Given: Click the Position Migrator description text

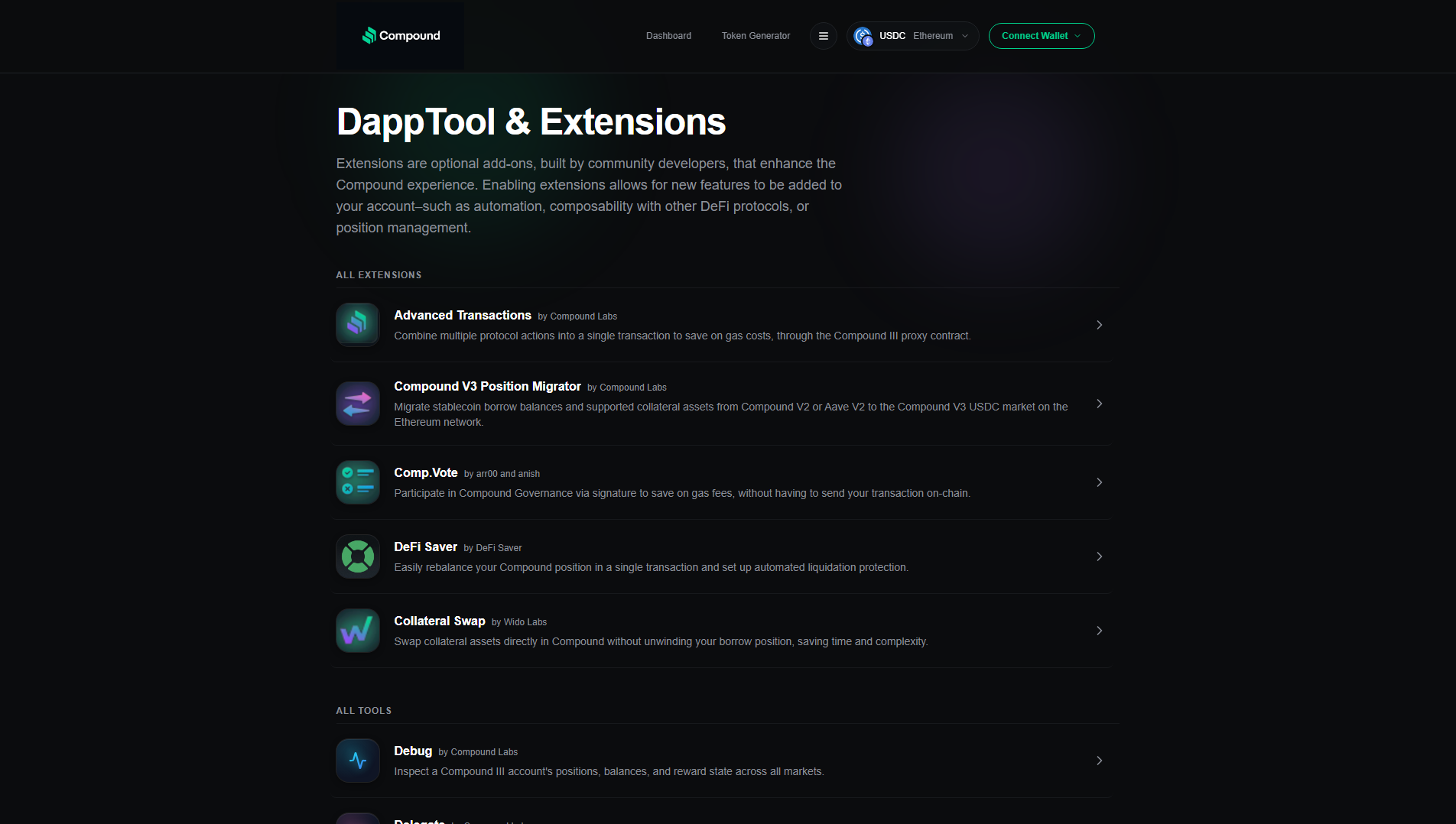Looking at the screenshot, I should [x=731, y=414].
